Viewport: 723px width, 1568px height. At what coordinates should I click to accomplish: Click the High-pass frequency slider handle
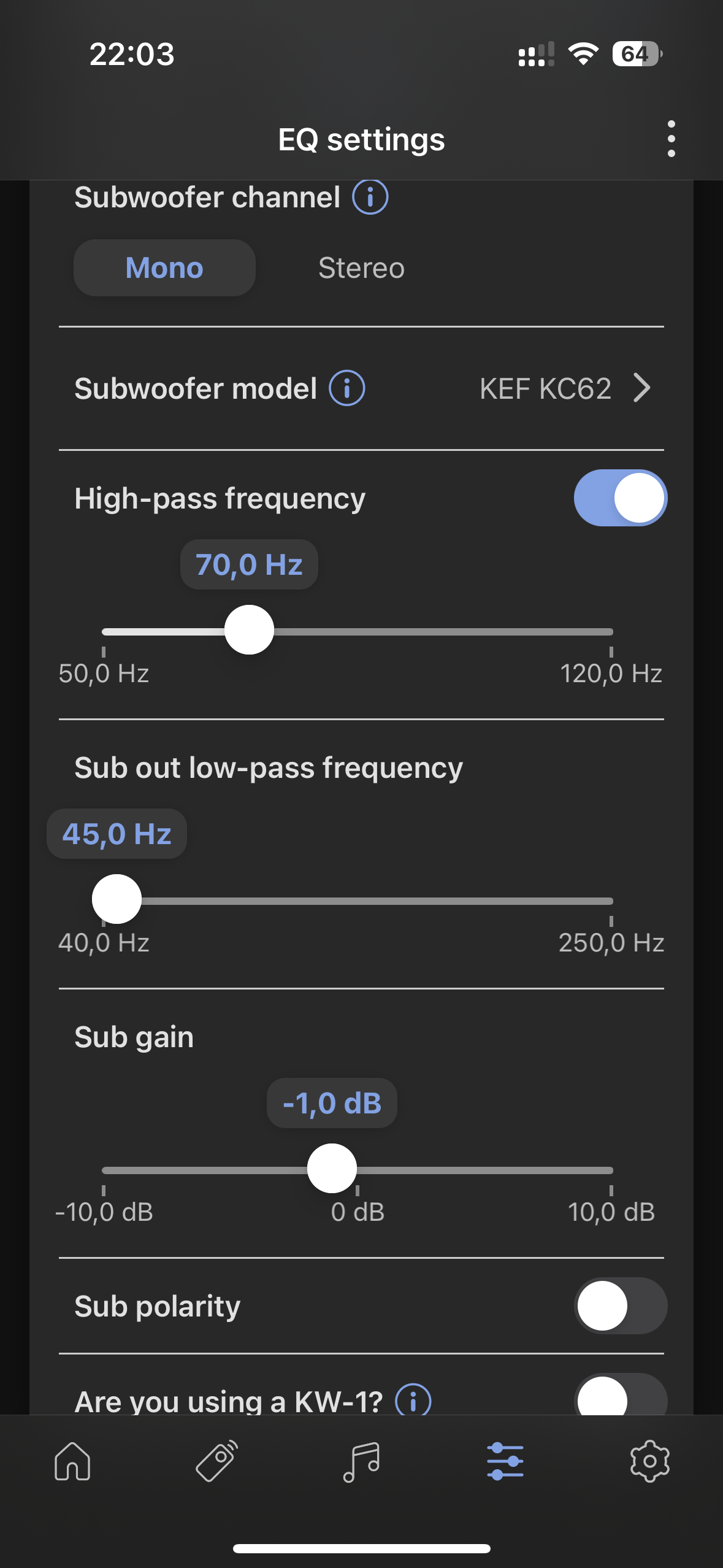click(x=249, y=630)
